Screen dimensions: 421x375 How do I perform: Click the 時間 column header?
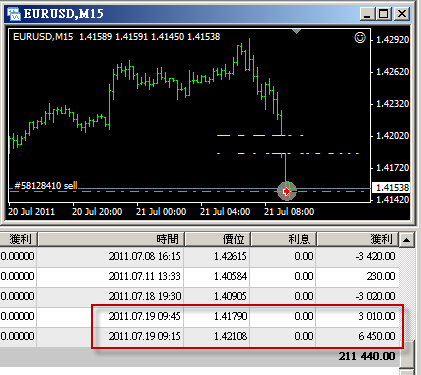pyautogui.click(x=111, y=239)
